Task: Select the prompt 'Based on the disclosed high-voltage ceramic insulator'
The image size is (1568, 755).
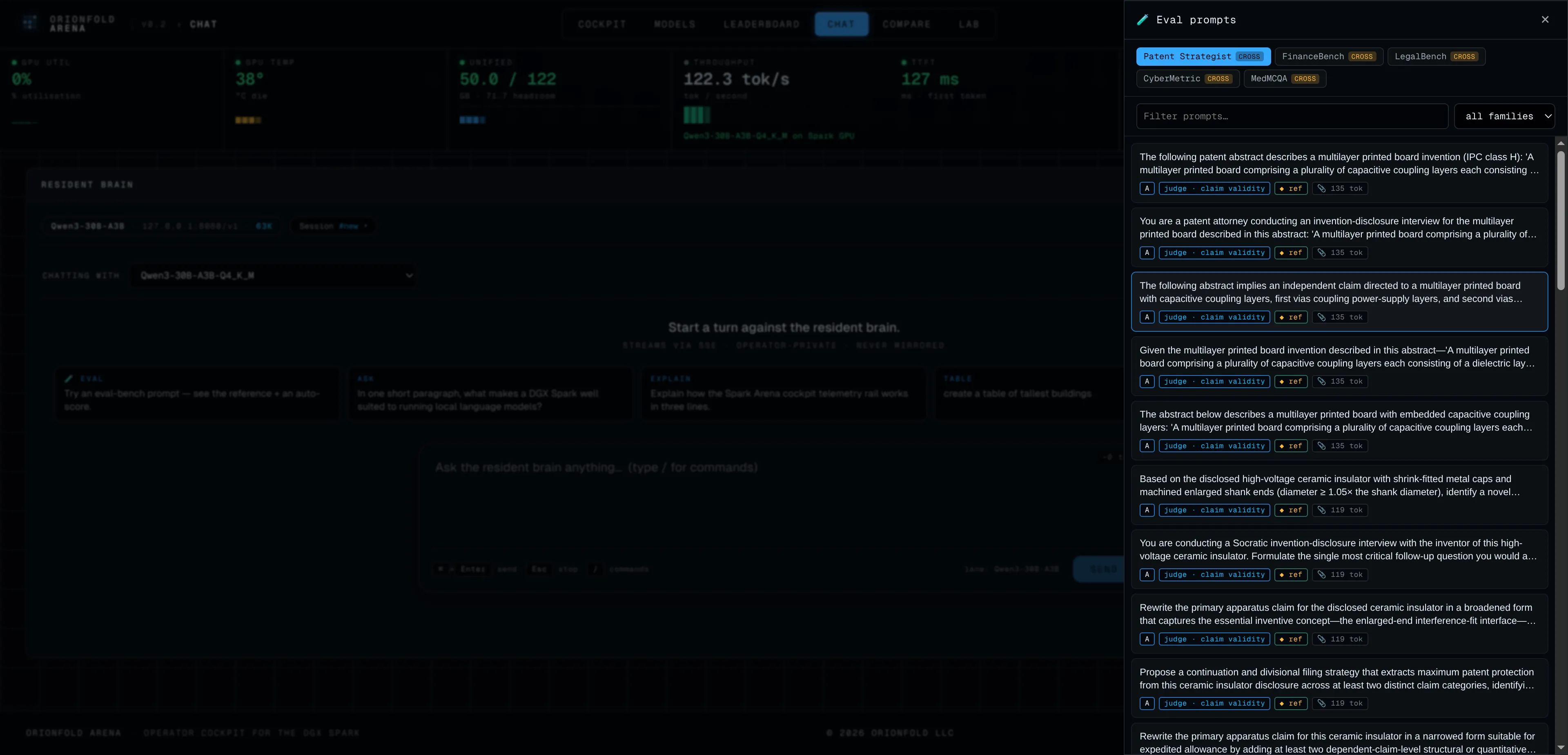Action: tap(1339, 495)
